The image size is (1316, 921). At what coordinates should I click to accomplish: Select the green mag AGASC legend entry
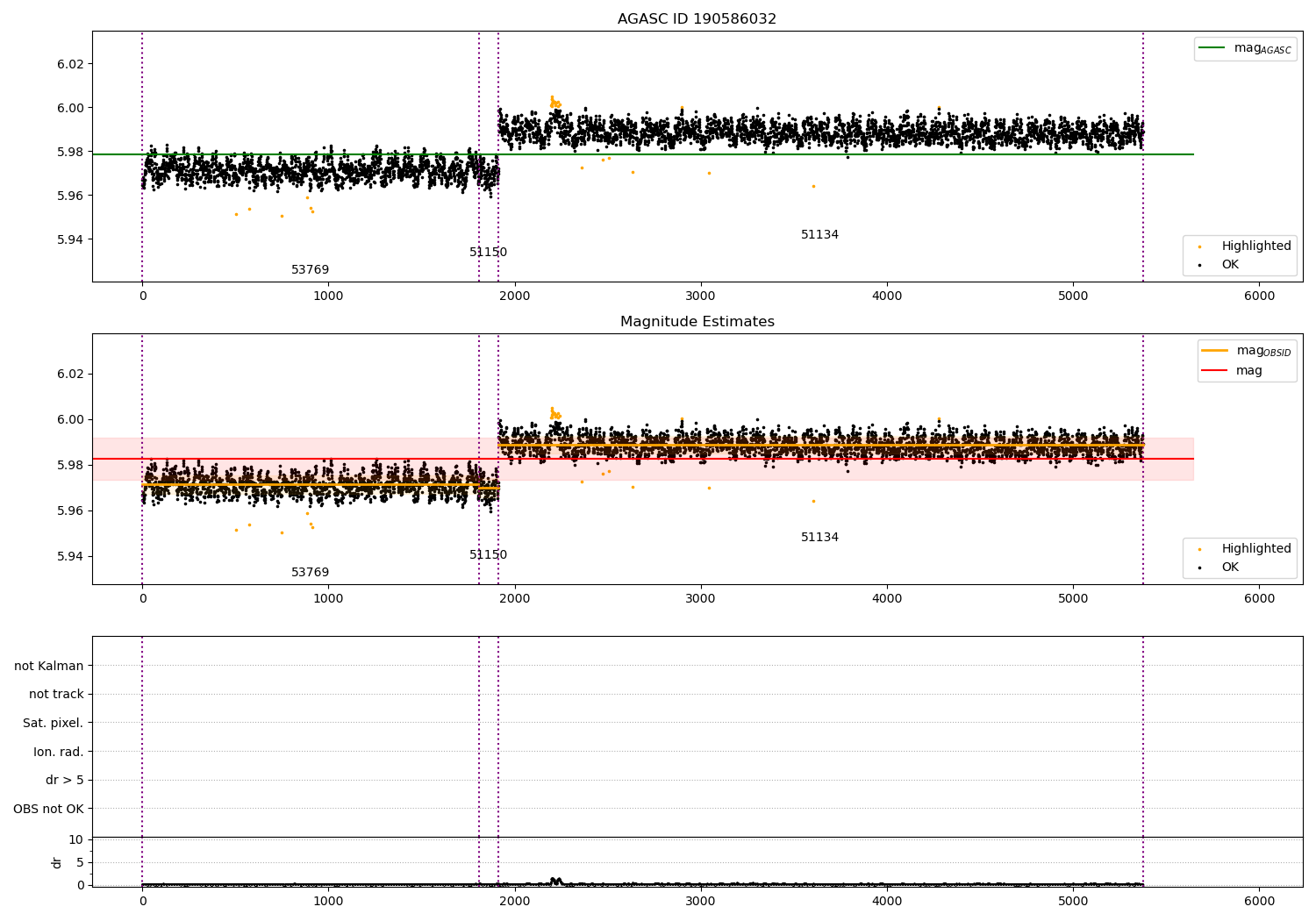tap(1245, 48)
